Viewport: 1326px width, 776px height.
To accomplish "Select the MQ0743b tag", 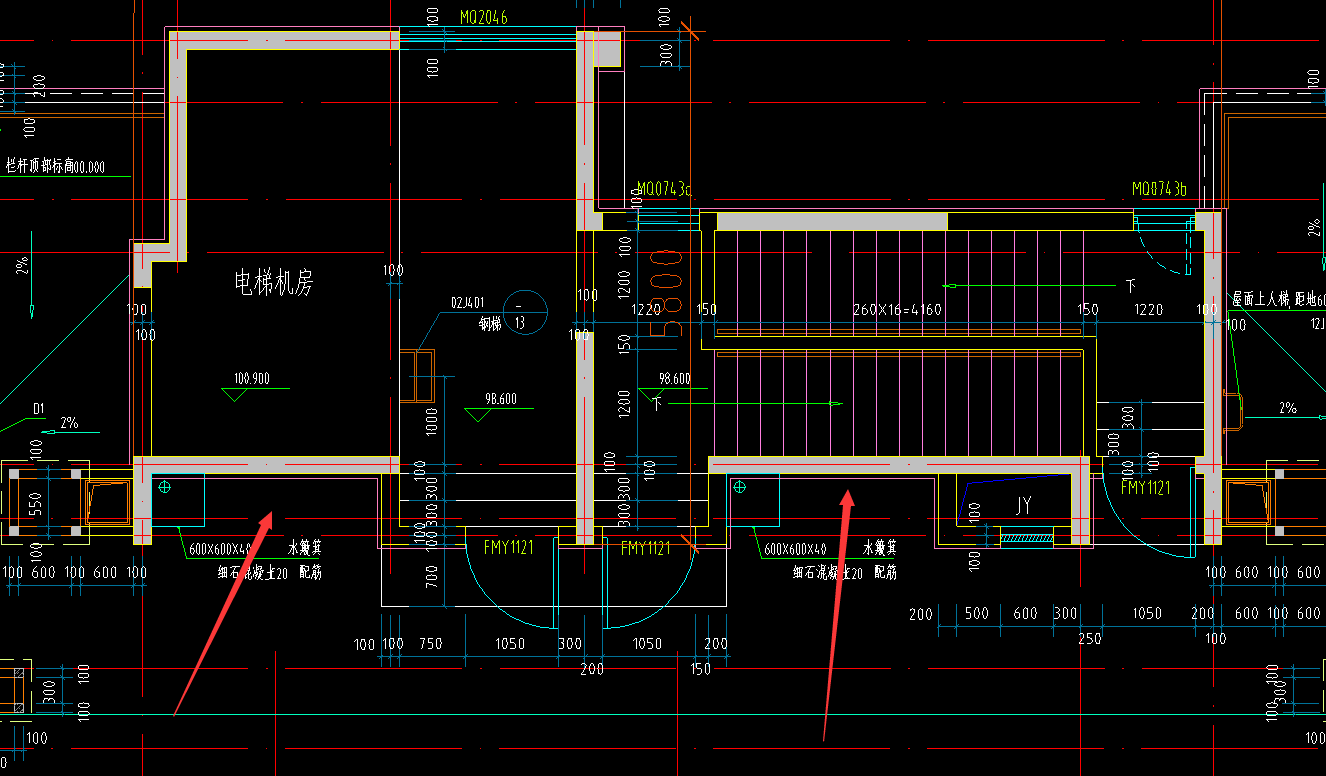I will (x=1159, y=189).
